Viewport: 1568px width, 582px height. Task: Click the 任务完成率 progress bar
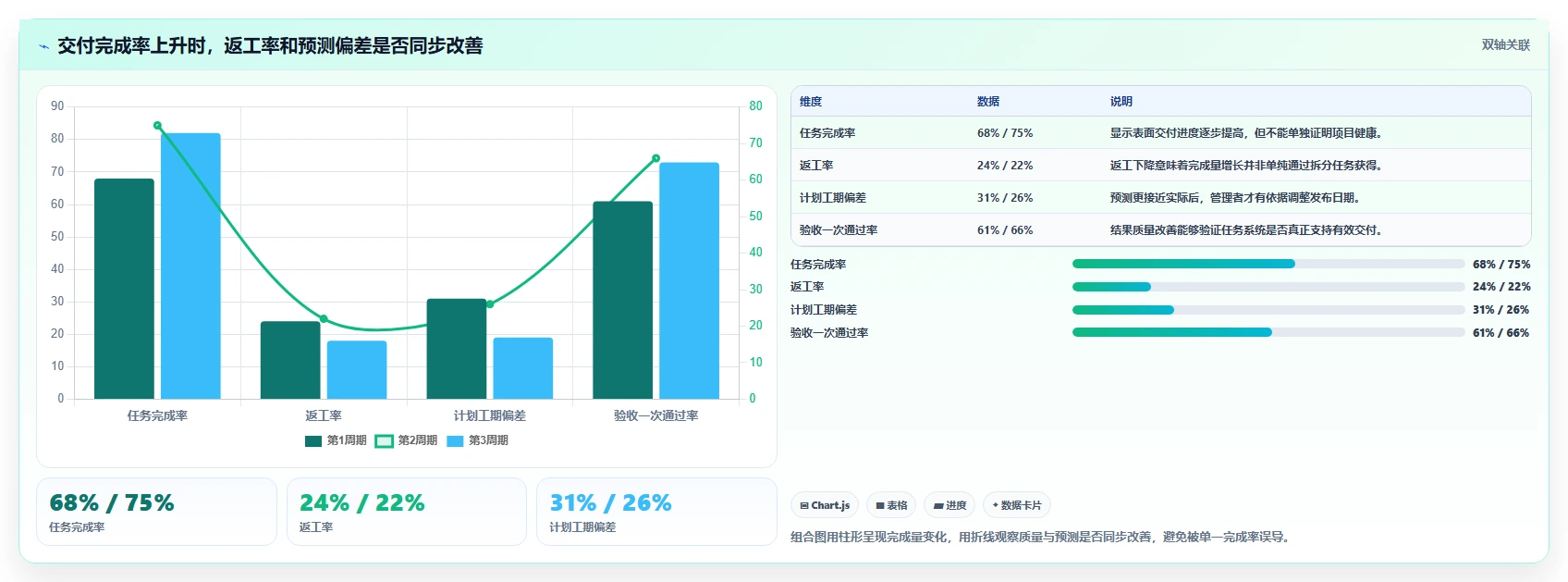tap(1268, 264)
